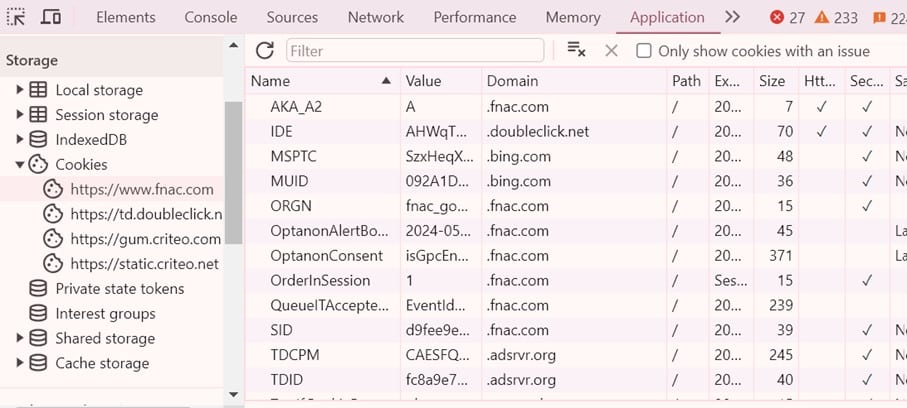Click cookie icon beside https://gum.criteo.com
Viewport: 907px width, 408px height.
(53, 239)
